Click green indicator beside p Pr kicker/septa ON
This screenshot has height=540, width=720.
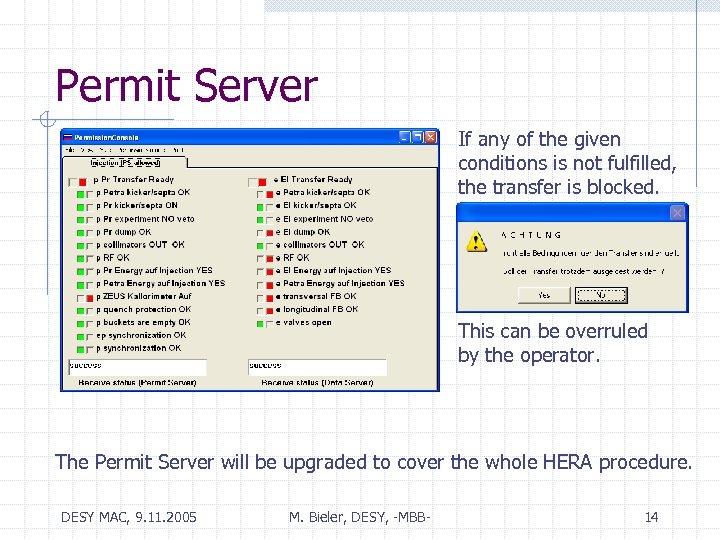pyautogui.click(x=80, y=208)
